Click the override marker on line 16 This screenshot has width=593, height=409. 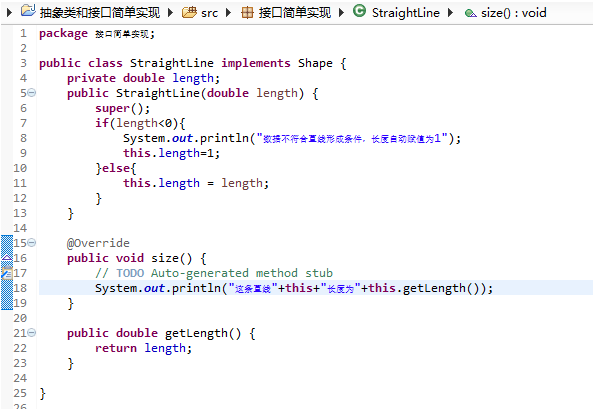(x=7, y=258)
